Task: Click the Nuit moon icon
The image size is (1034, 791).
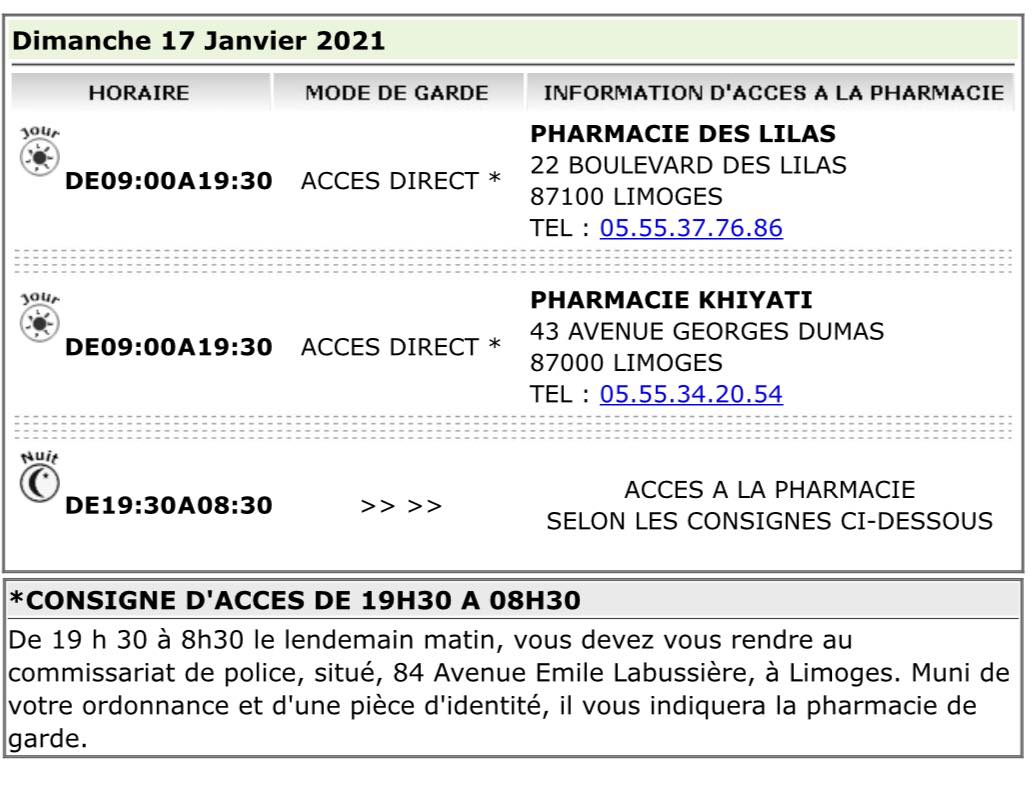Action: coord(40,477)
